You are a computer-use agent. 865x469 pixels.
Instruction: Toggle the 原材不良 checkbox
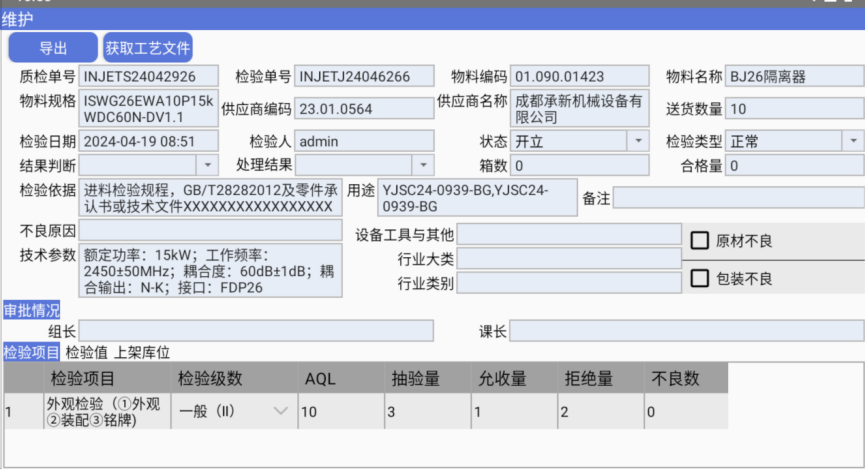(699, 240)
